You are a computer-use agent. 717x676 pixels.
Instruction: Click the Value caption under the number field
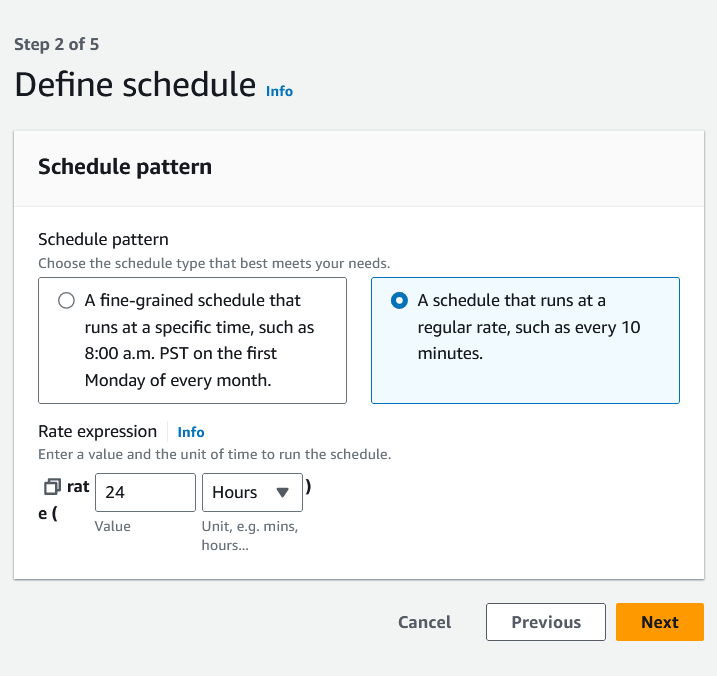(x=112, y=526)
